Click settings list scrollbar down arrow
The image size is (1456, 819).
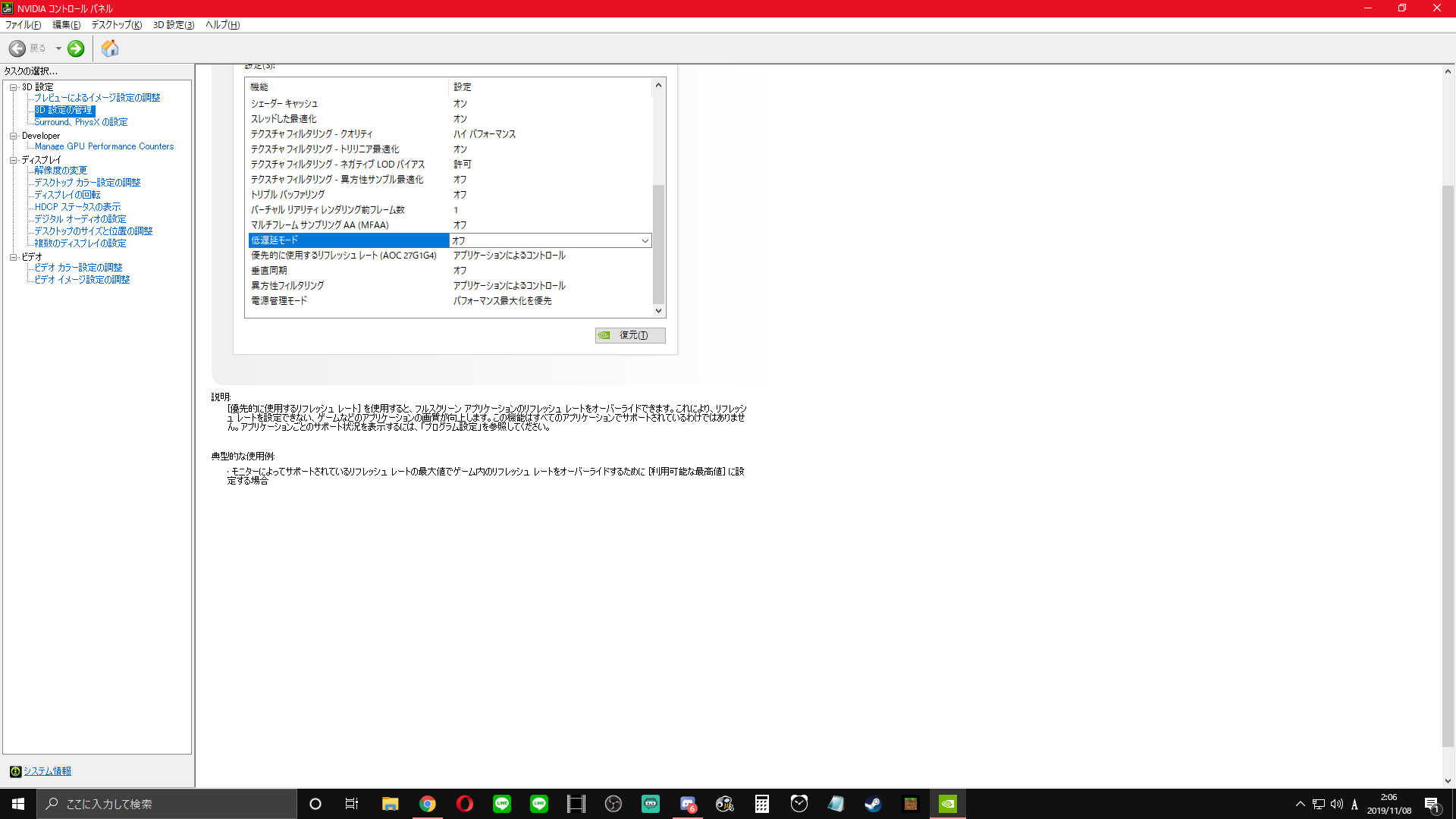click(x=658, y=311)
